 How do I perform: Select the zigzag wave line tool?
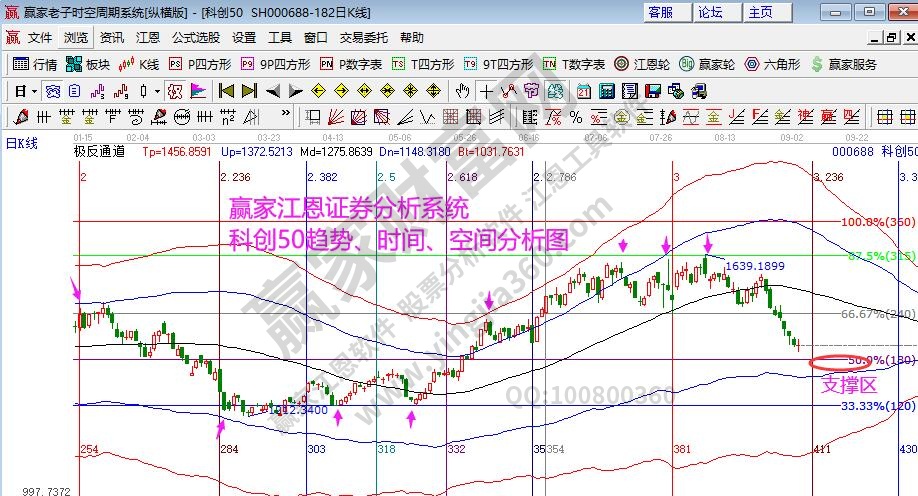pos(428,117)
